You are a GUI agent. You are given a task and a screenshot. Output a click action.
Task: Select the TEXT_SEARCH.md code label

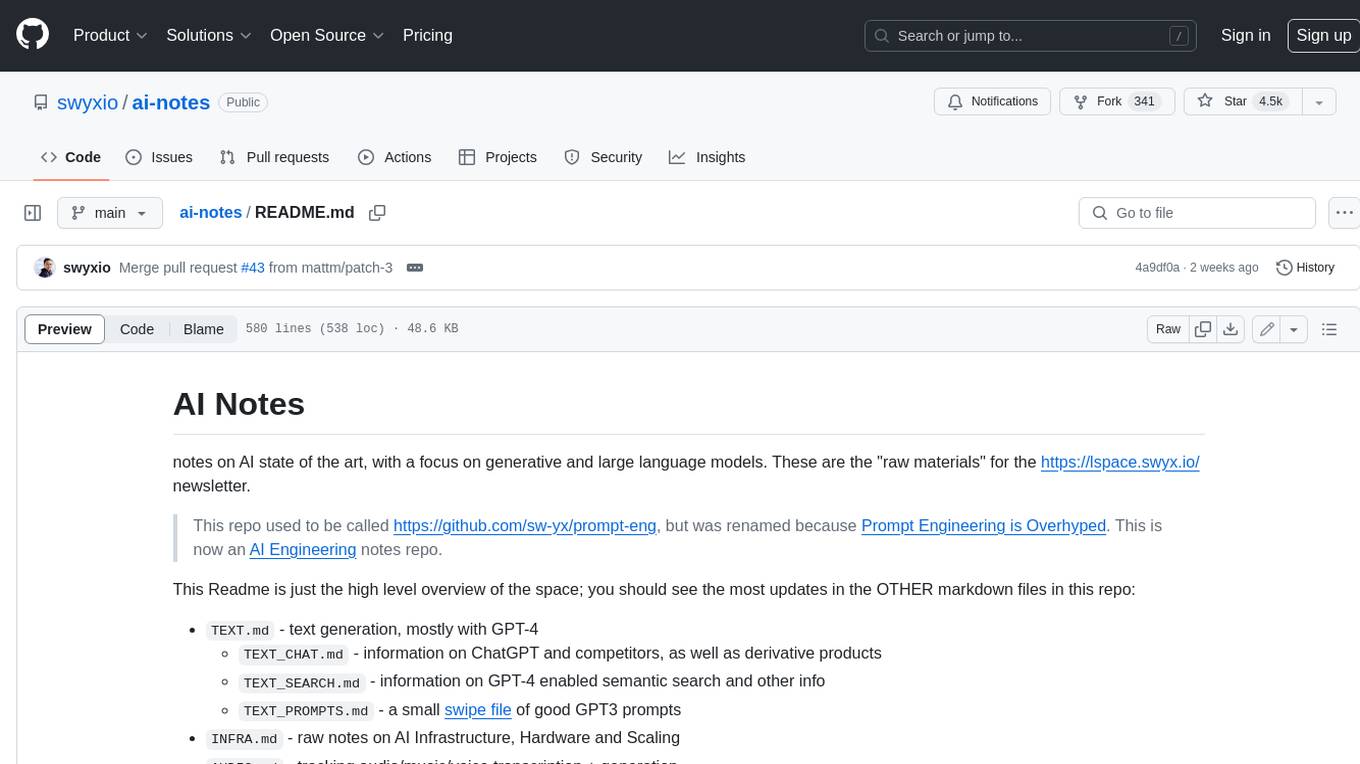pos(302,682)
